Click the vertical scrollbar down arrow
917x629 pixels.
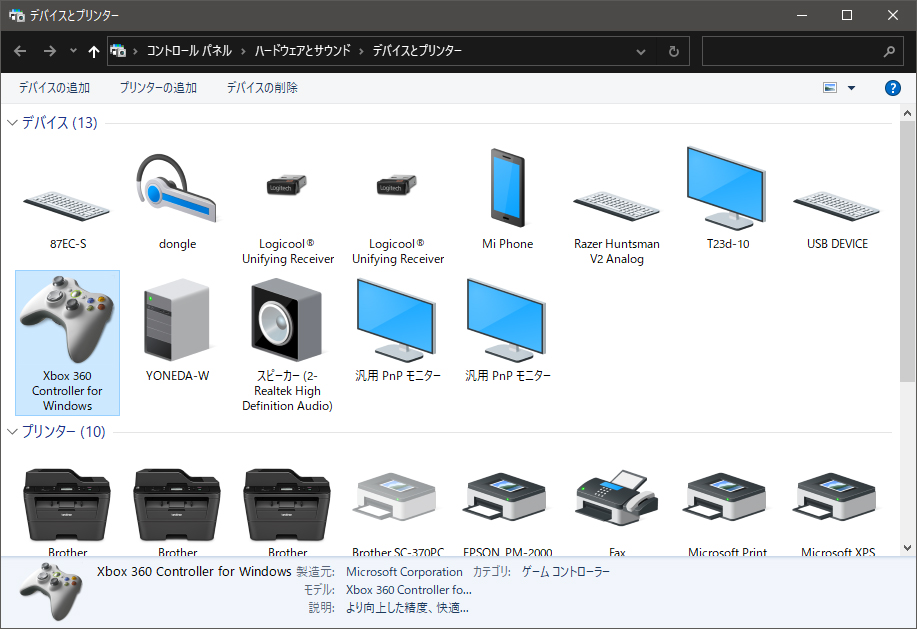907,548
